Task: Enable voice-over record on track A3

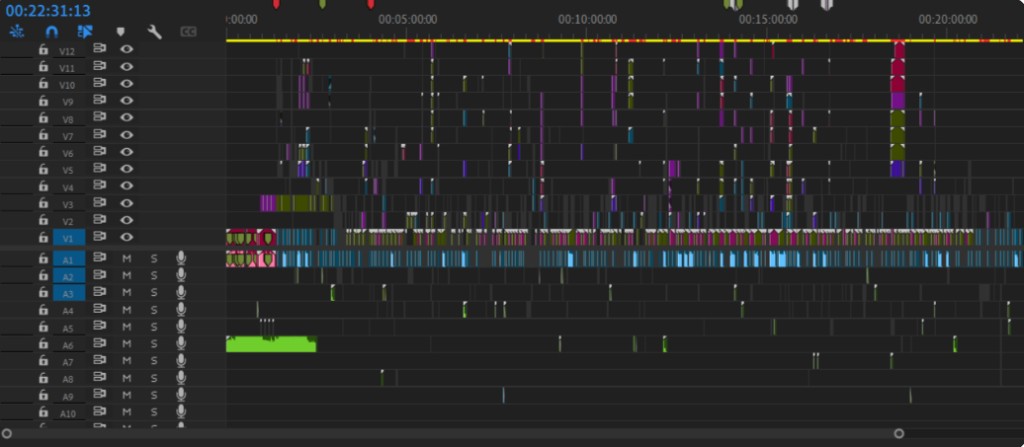Action: (x=181, y=292)
